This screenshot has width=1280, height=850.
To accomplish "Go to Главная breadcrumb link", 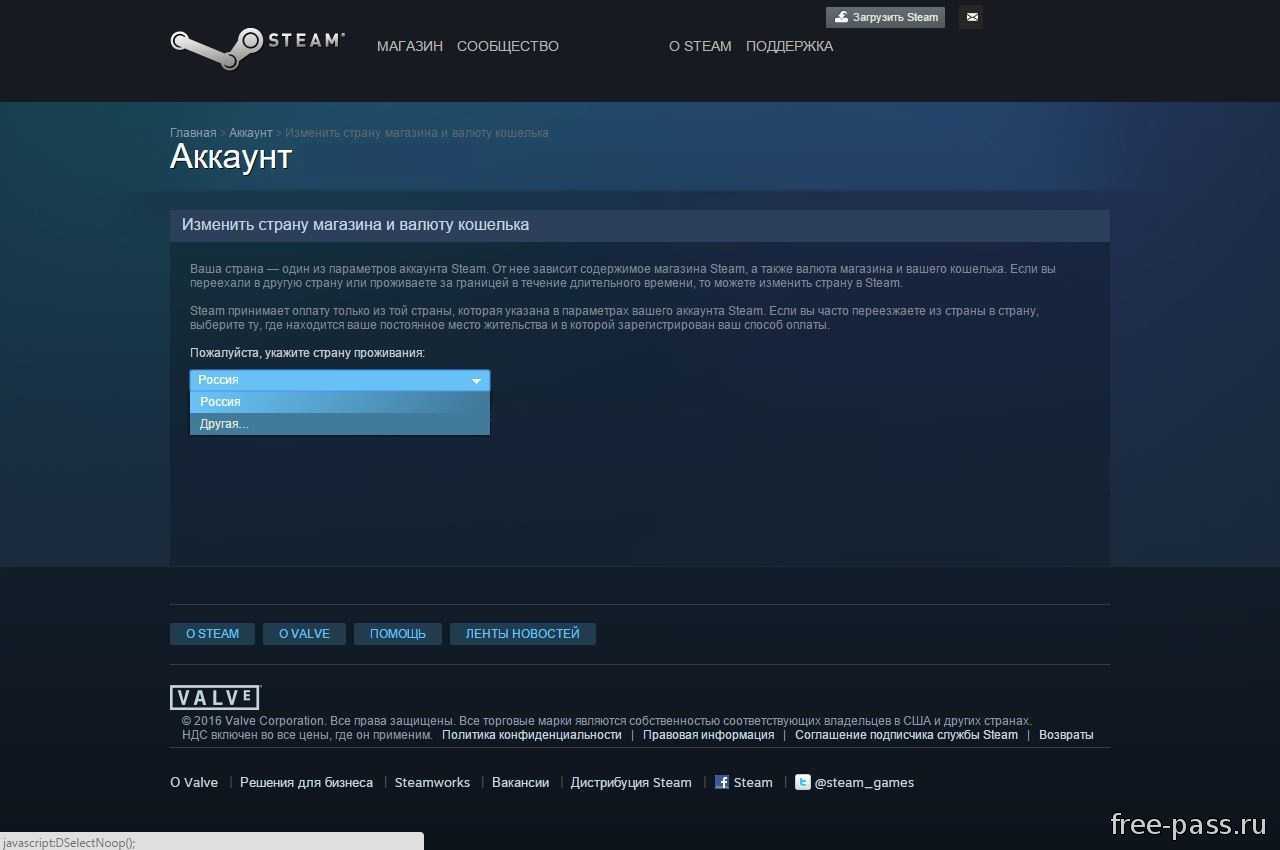I will click(193, 133).
